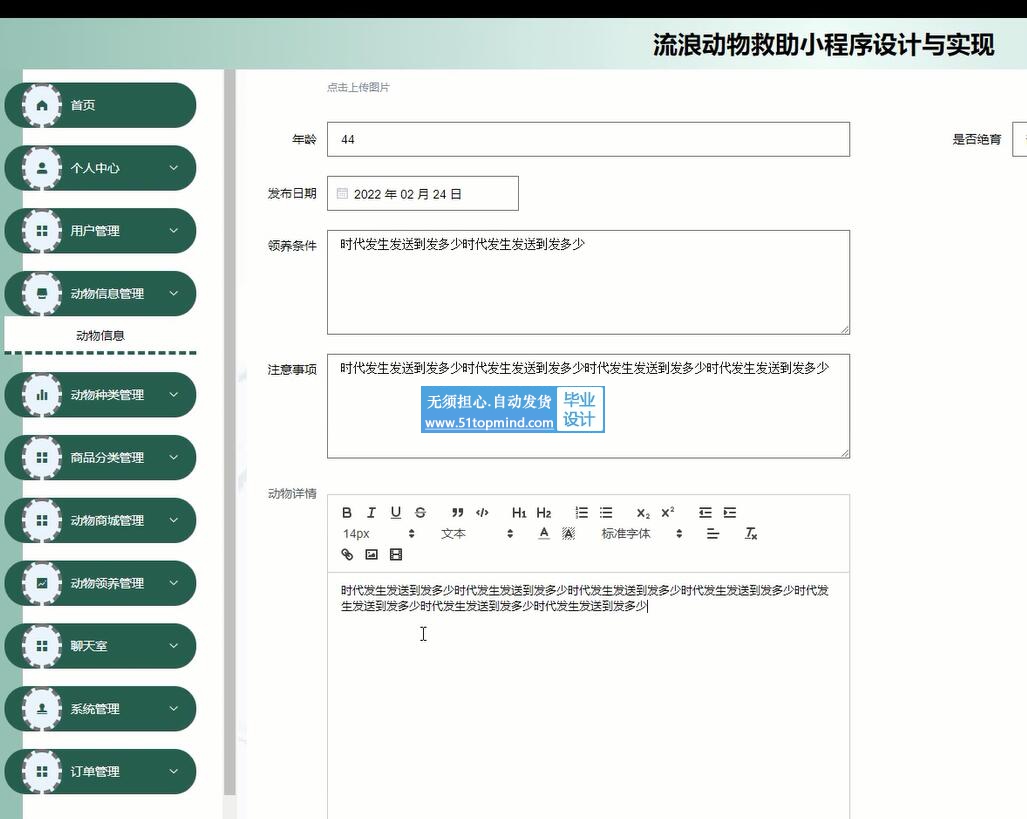The image size is (1027, 819).
Task: Expand the 个人中心 menu
Action: [x=100, y=168]
